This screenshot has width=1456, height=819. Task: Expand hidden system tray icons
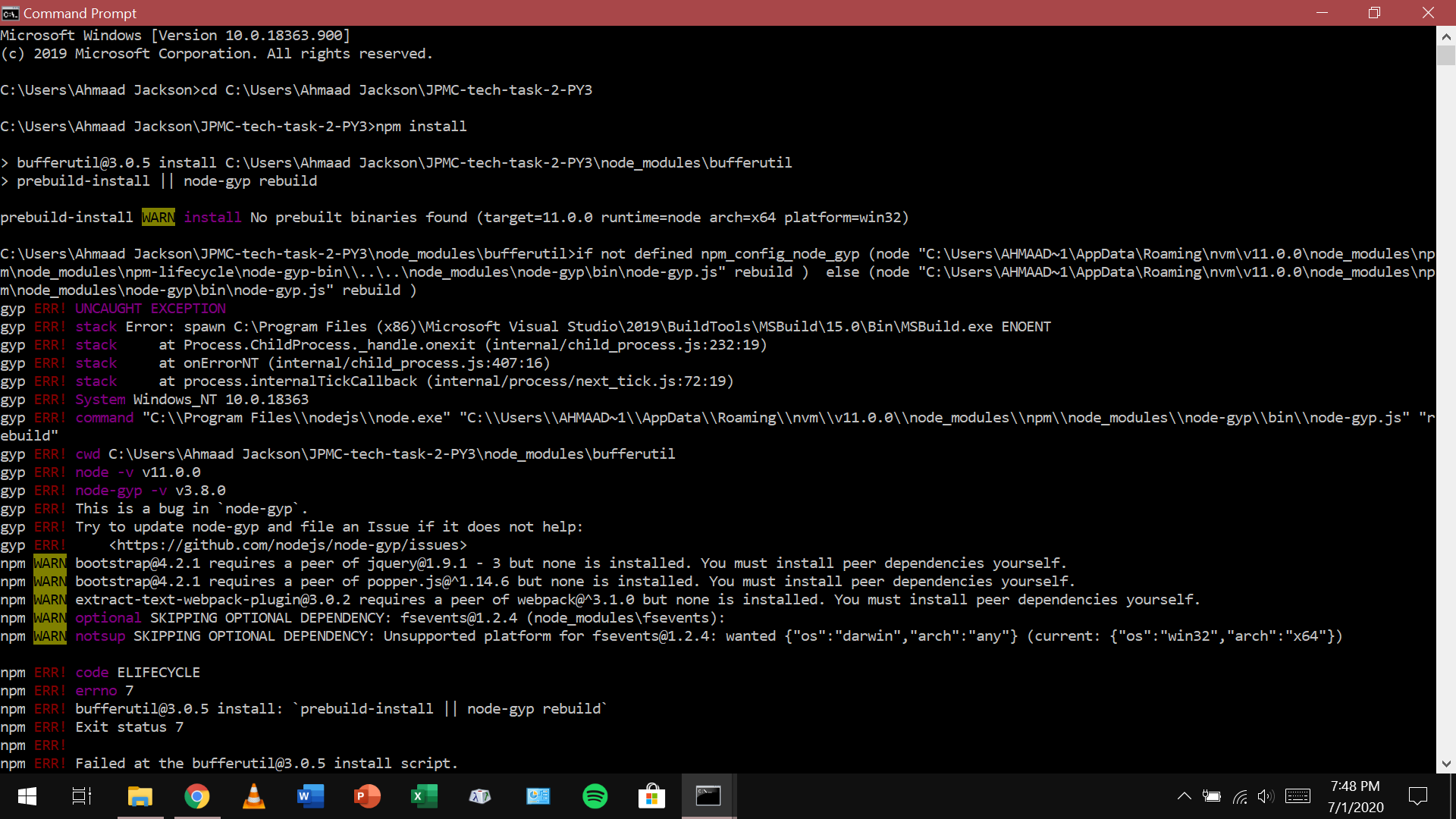[x=1184, y=796]
